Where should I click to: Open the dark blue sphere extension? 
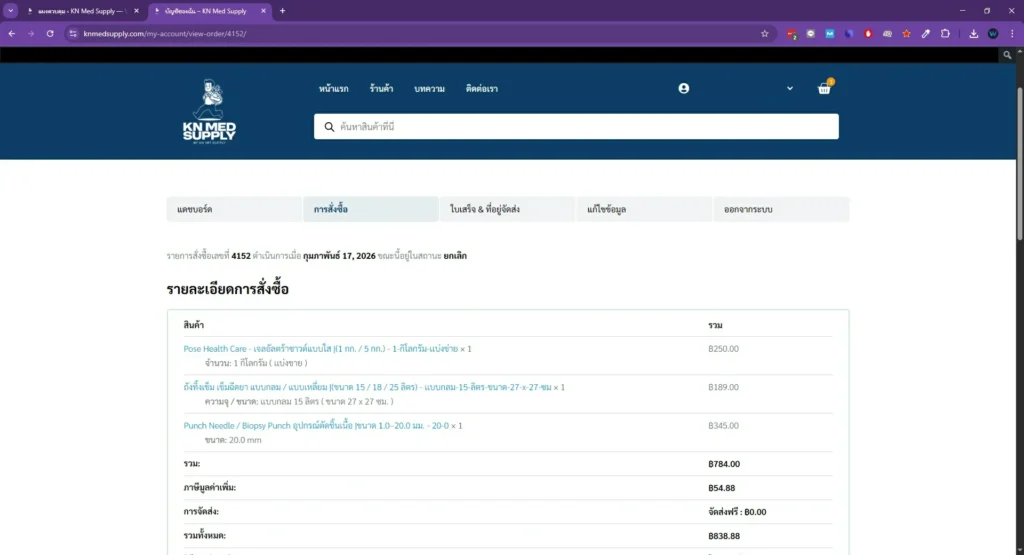tap(849, 33)
